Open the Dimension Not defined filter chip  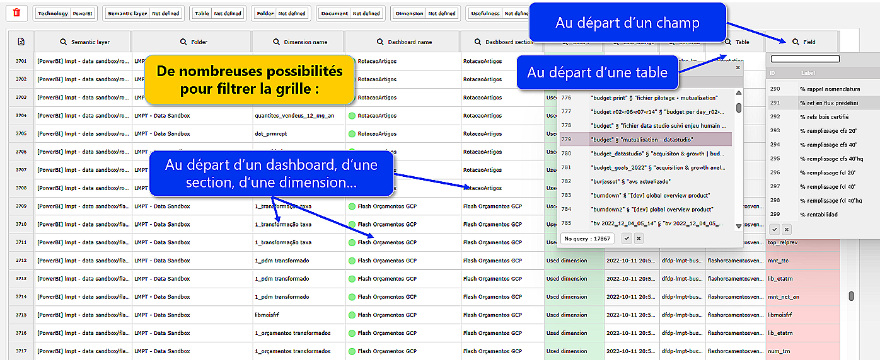coord(425,13)
